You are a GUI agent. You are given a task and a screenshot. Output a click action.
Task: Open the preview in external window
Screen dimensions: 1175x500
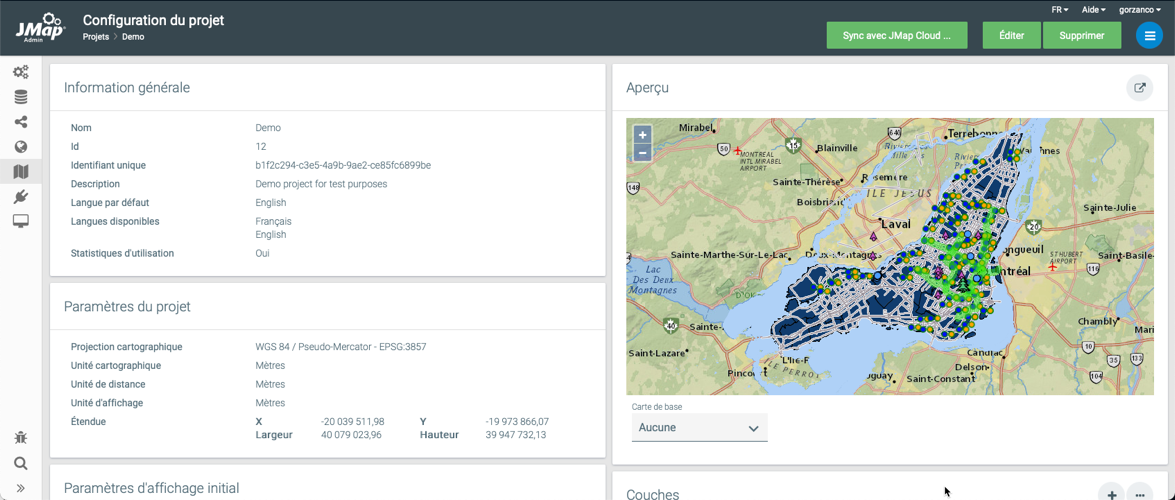click(x=1139, y=88)
